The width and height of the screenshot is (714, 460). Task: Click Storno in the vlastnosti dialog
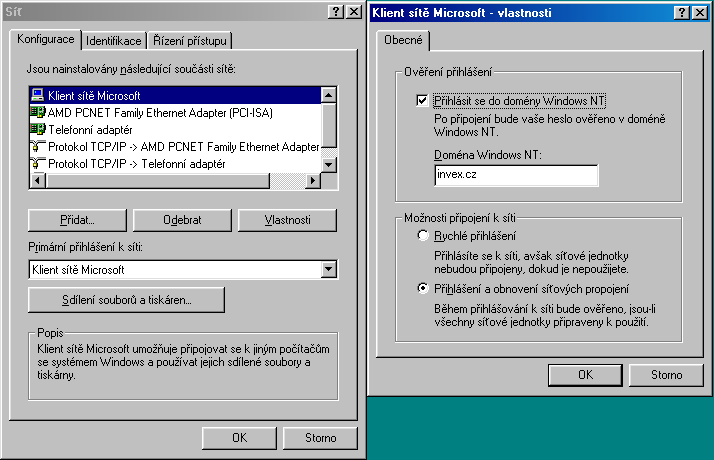pyautogui.click(x=666, y=375)
